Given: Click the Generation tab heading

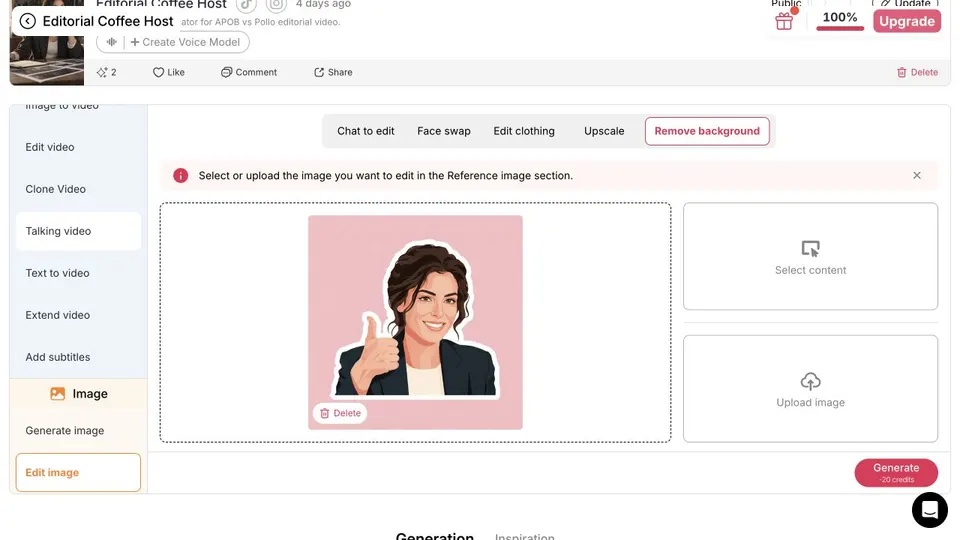Looking at the screenshot, I should [435, 536].
